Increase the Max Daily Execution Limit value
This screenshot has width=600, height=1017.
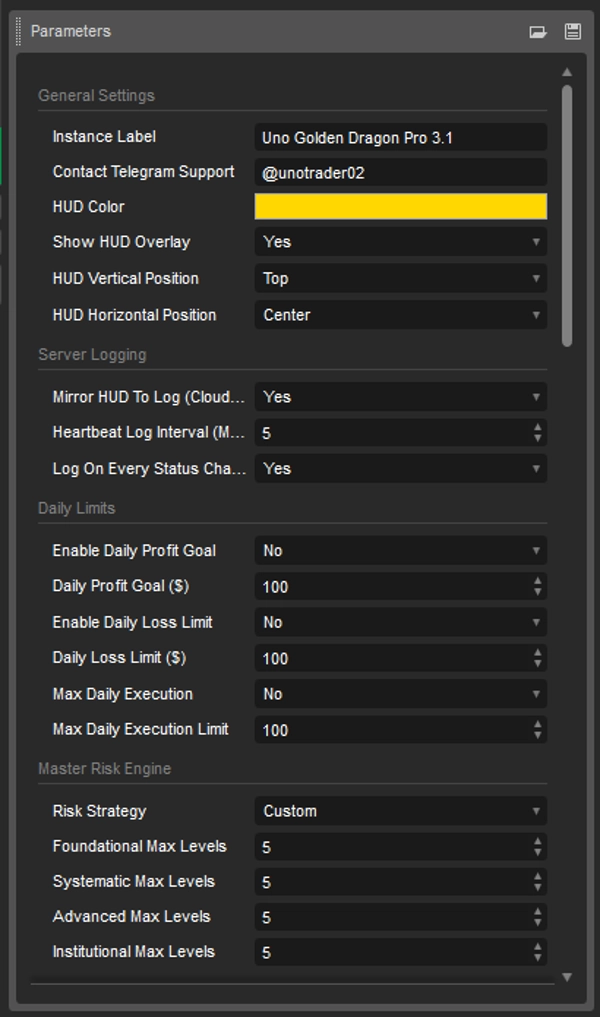pyautogui.click(x=538, y=724)
